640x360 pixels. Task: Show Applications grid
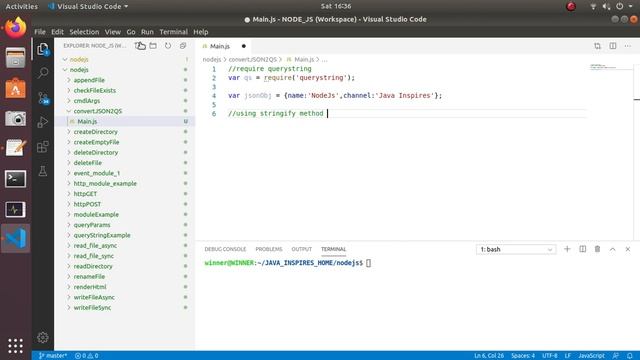[x=16, y=345]
